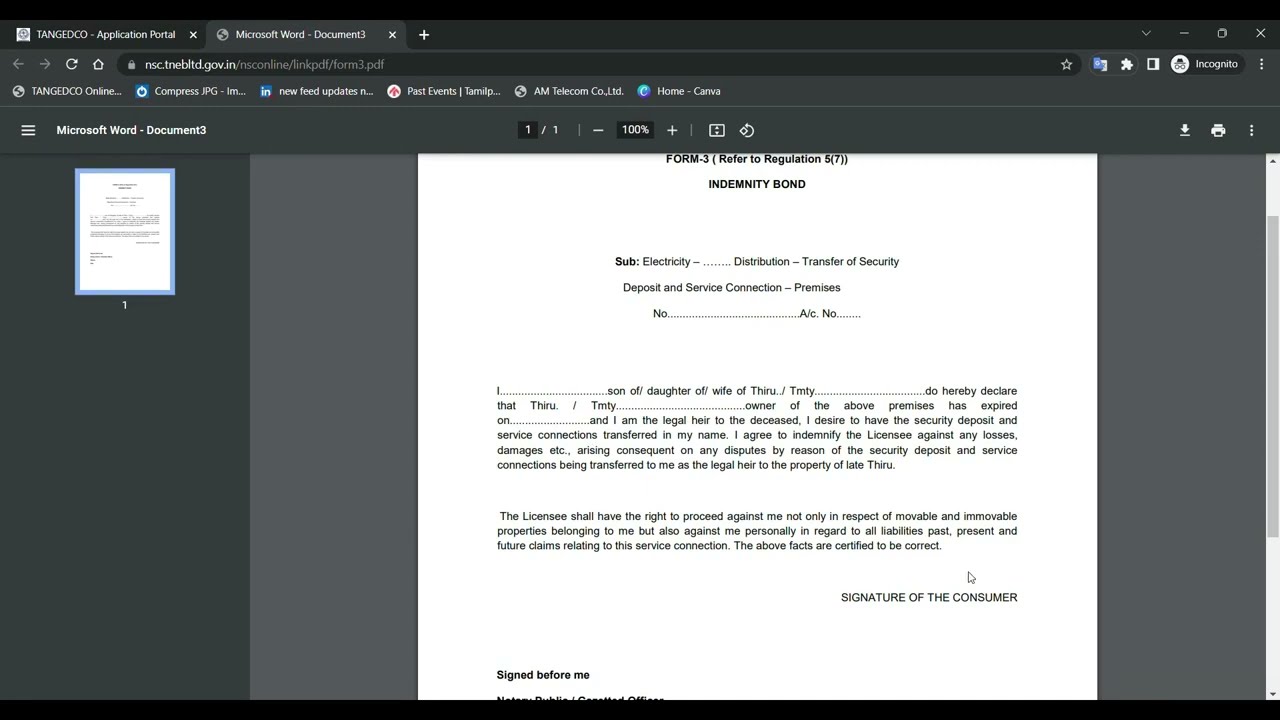This screenshot has height=720, width=1280.
Task: Open the Extensions puzzle icon
Action: [x=1127, y=64]
